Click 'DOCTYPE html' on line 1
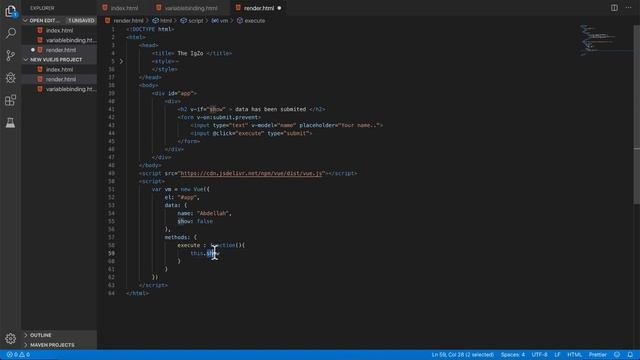Image resolution: width=640 pixels, height=360 pixels. pos(152,29)
